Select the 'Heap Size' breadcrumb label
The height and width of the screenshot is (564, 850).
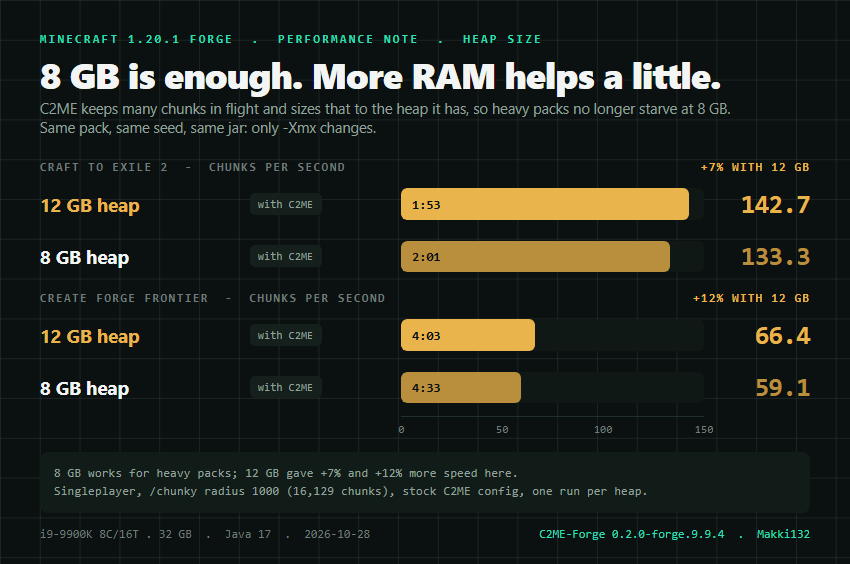coord(502,39)
